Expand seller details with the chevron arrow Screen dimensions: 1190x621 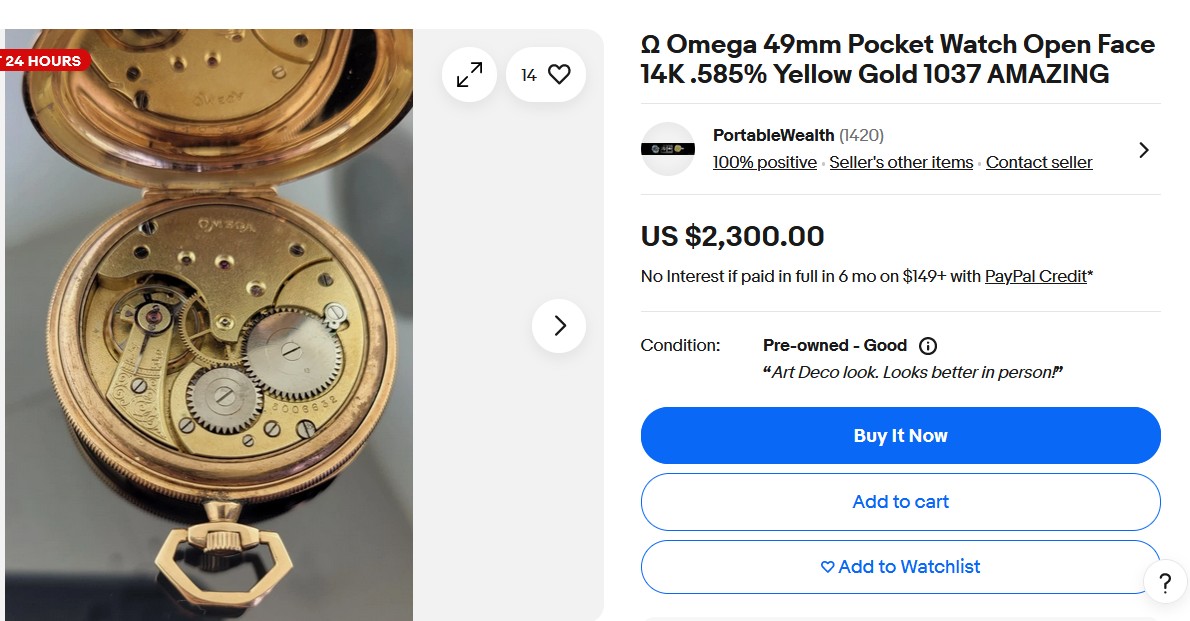click(x=1144, y=150)
